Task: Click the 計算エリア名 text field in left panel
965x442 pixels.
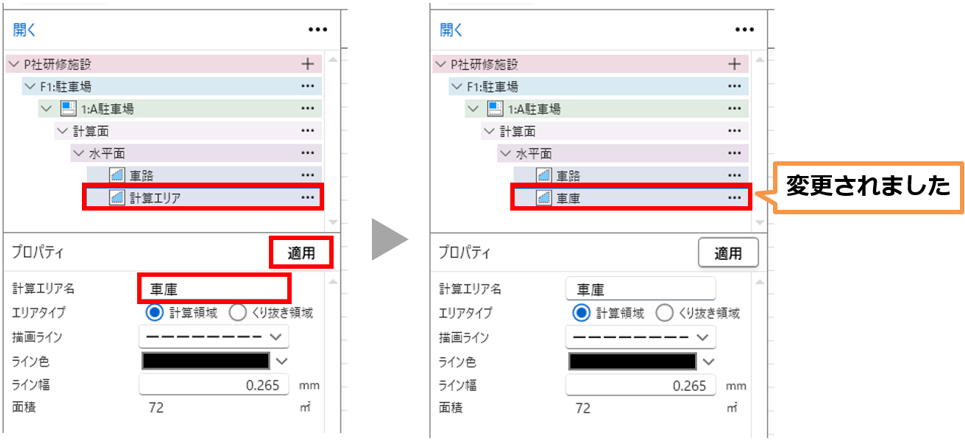Action: tap(214, 289)
